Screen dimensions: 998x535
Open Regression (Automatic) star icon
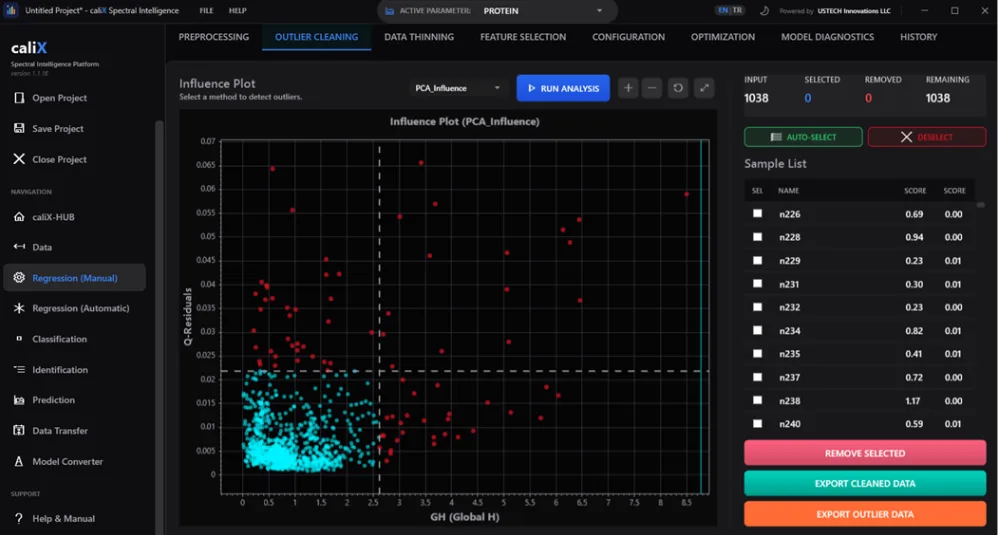(x=19, y=308)
